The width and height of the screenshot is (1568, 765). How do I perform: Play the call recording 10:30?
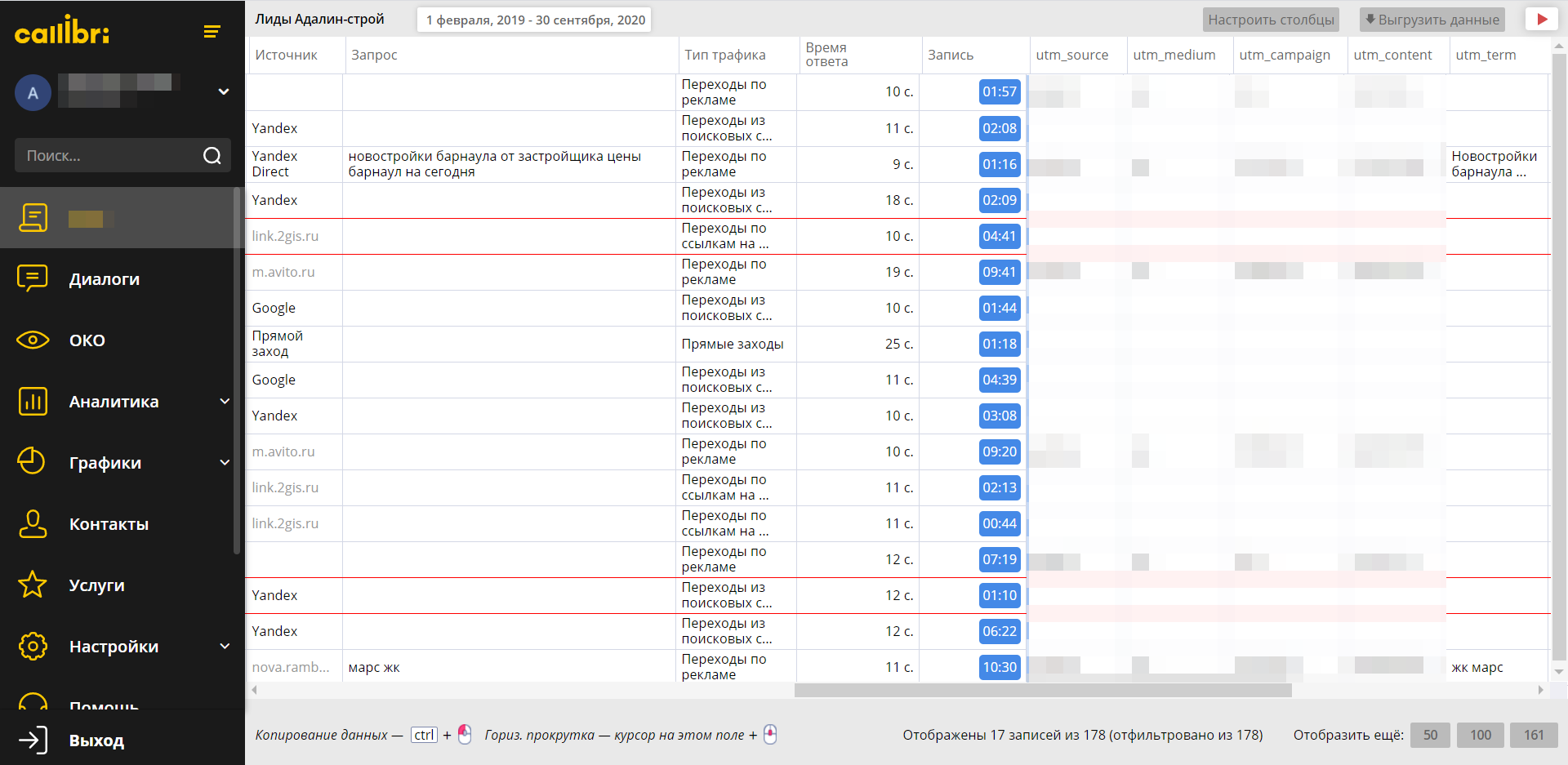coord(1000,667)
